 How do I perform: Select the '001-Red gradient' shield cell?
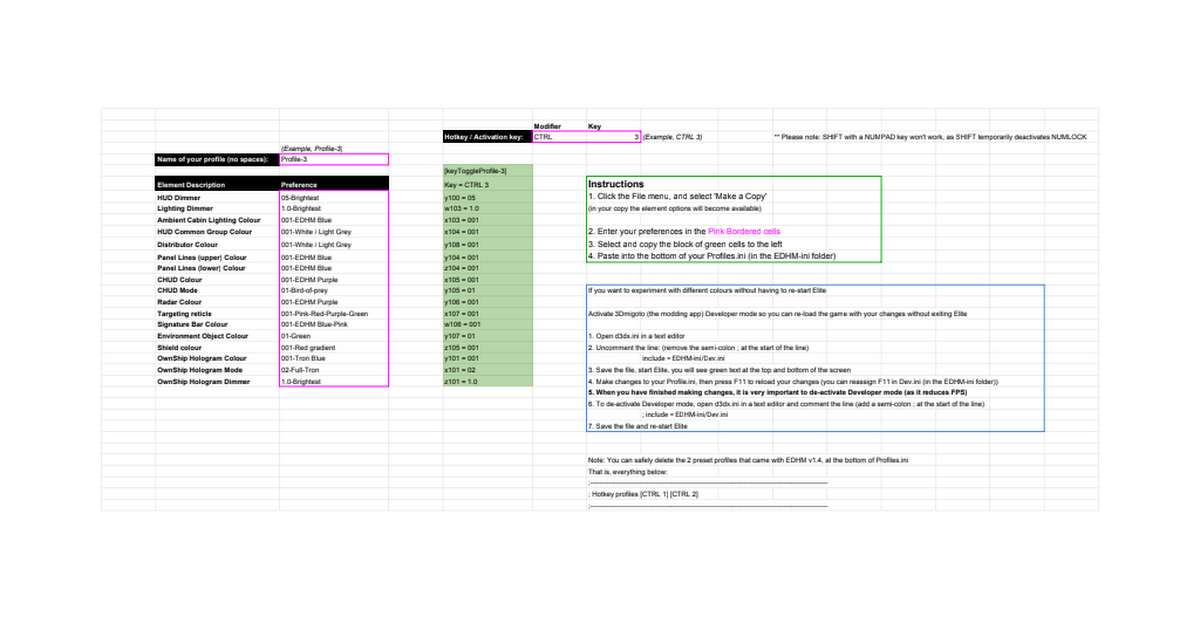pyautogui.click(x=334, y=348)
